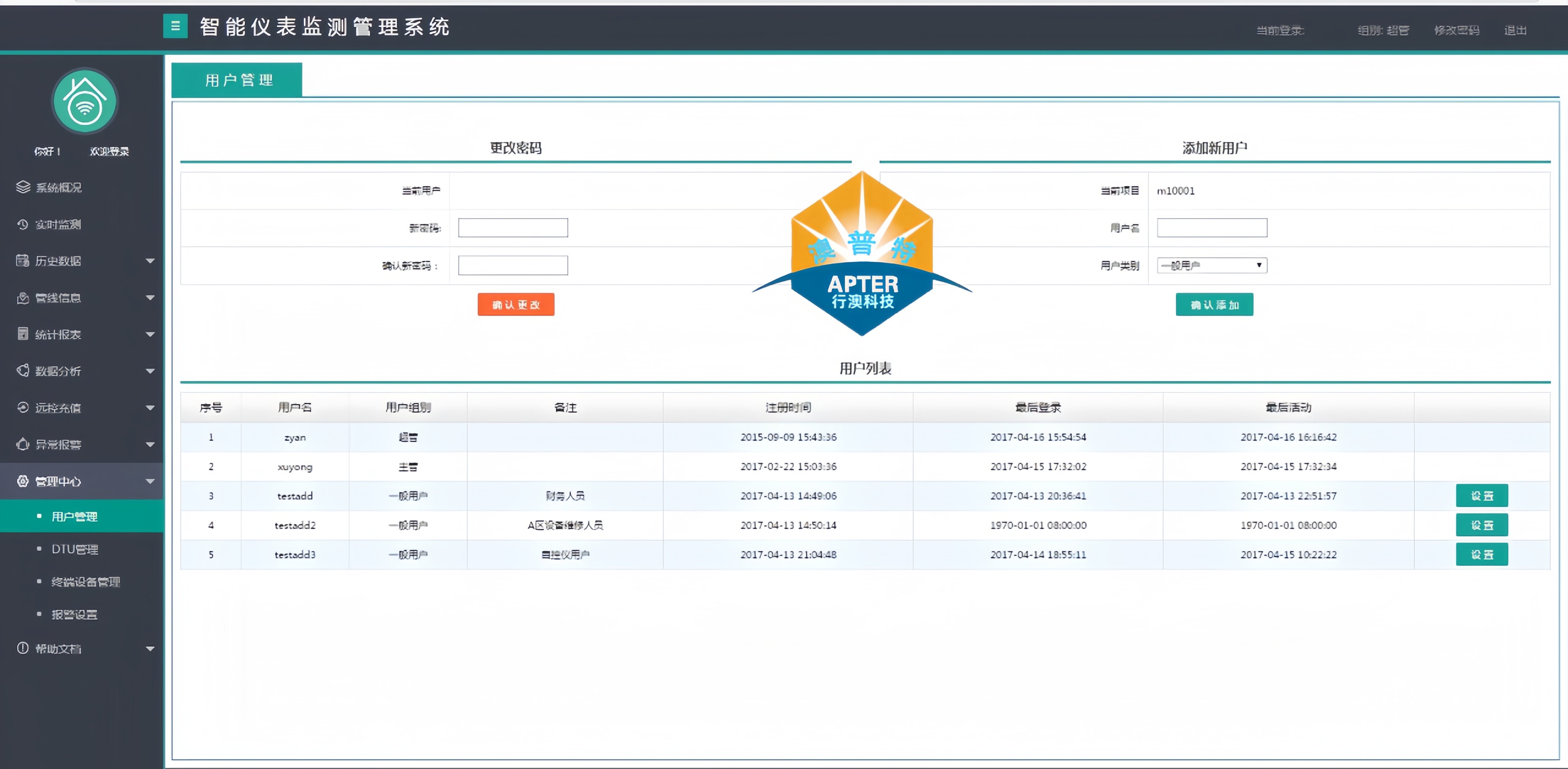Click the 管线信息 icon in sidebar

click(x=23, y=298)
